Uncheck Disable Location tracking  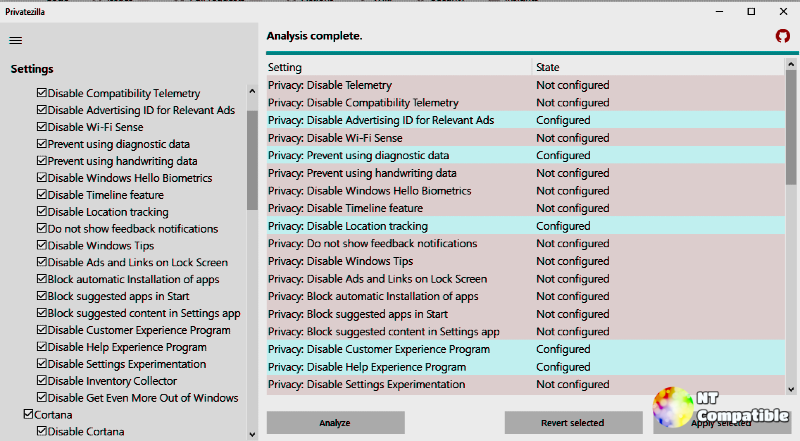tap(42, 212)
